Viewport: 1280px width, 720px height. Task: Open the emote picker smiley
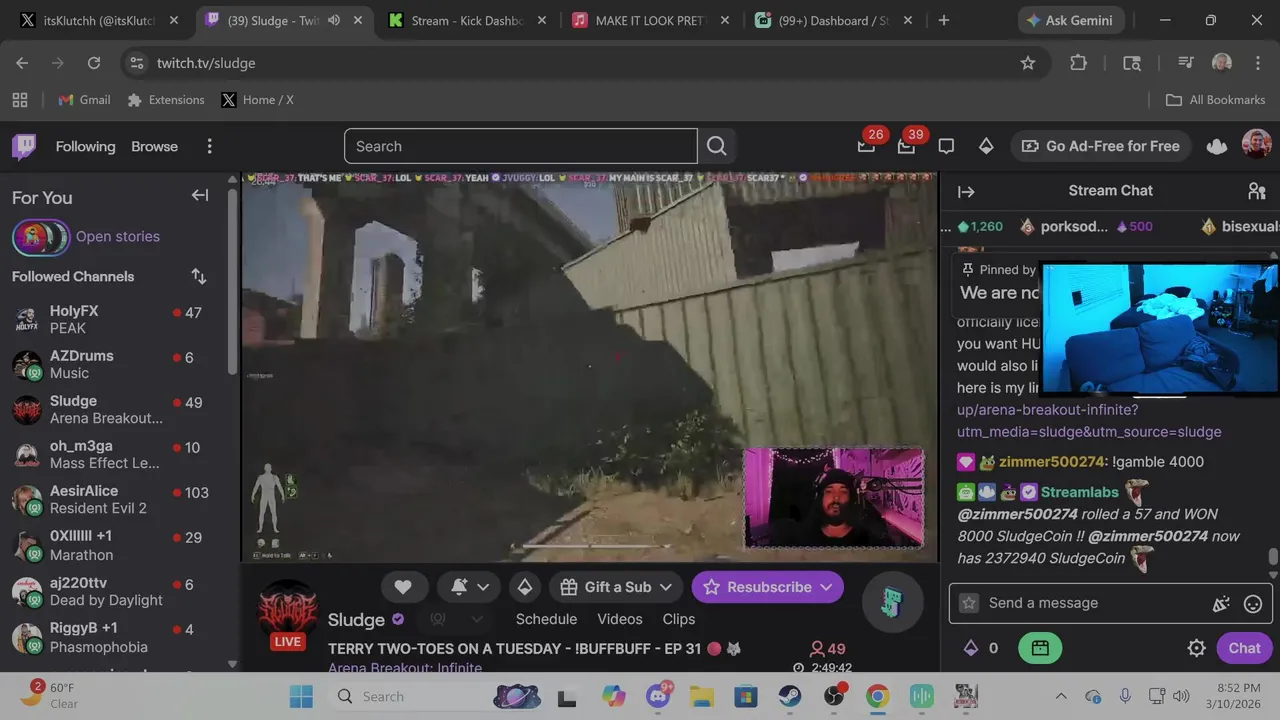tap(1252, 603)
